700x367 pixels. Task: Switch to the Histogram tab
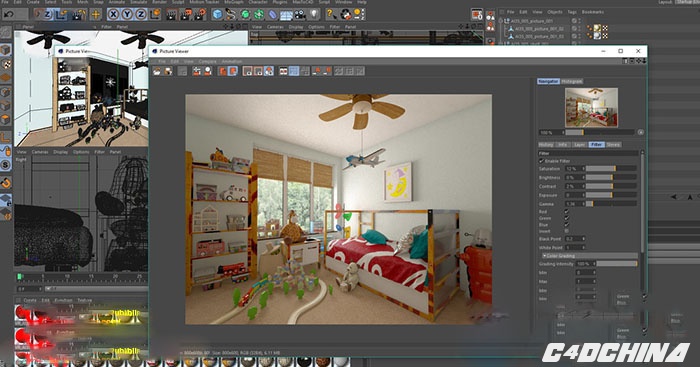point(572,81)
